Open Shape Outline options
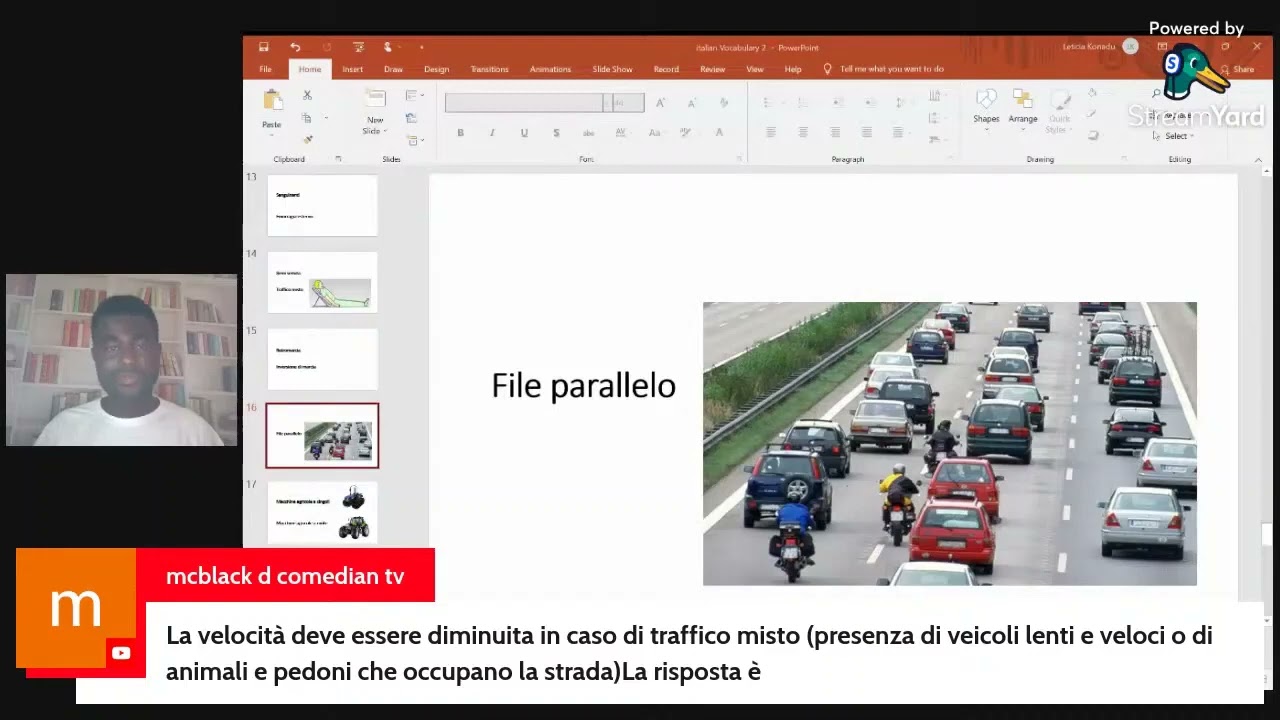The height and width of the screenshot is (720, 1280). point(1092,114)
